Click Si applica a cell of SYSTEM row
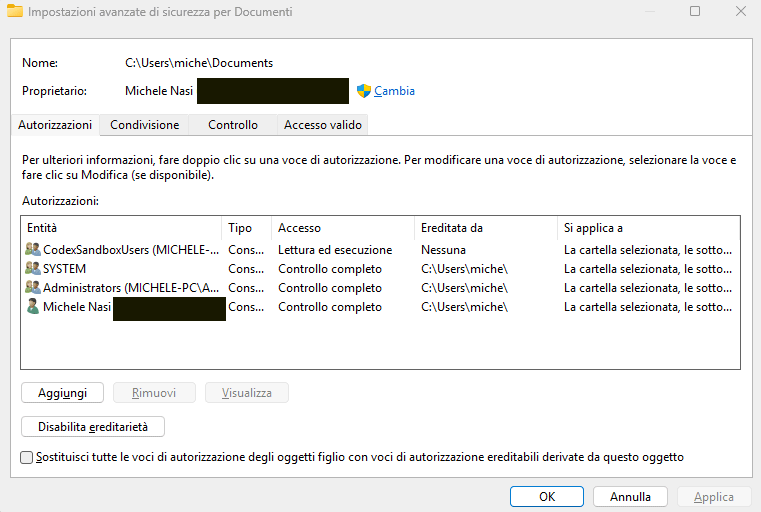This screenshot has width=761, height=512. click(x=648, y=268)
